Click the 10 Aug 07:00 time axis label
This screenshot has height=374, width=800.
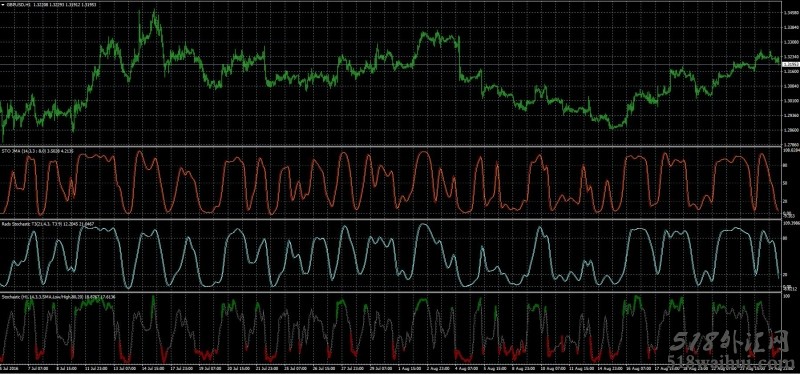[x=552, y=367]
